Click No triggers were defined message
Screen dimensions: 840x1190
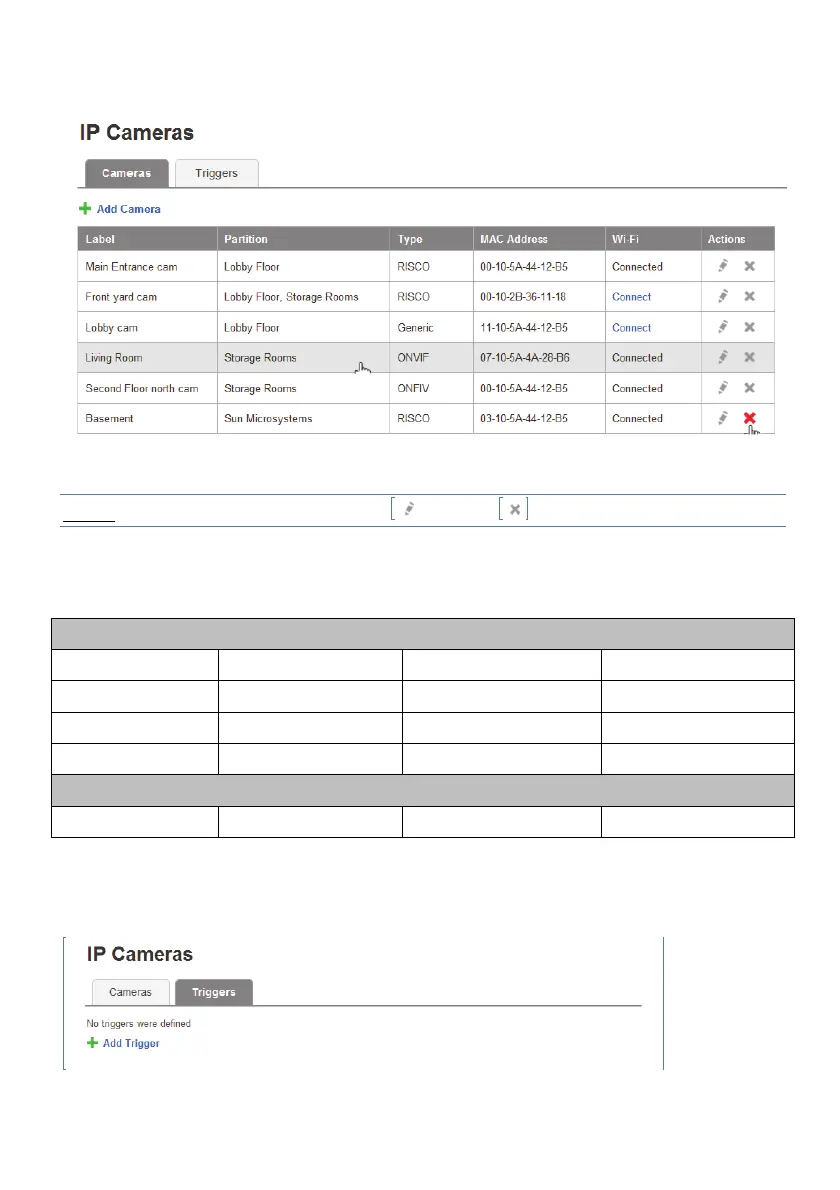click(139, 1023)
